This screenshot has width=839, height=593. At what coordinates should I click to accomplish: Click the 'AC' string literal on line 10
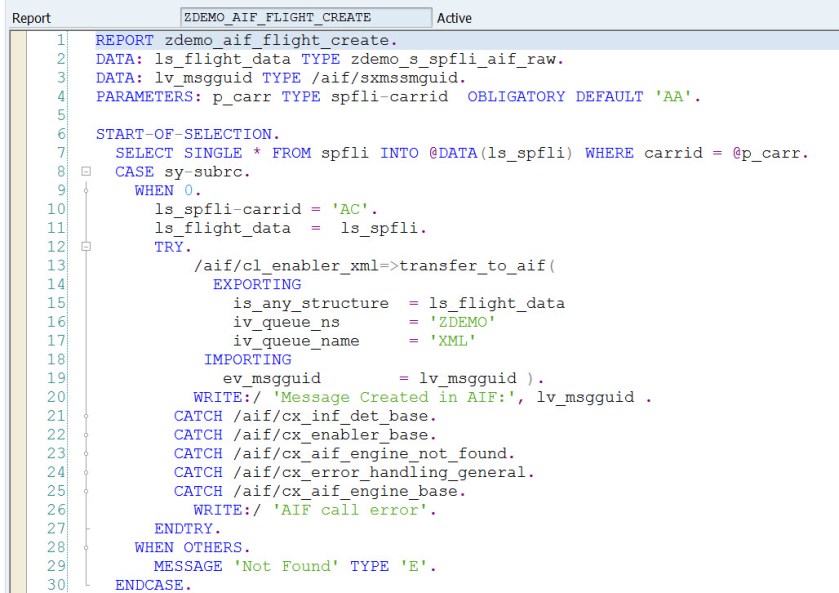pyautogui.click(x=350, y=209)
